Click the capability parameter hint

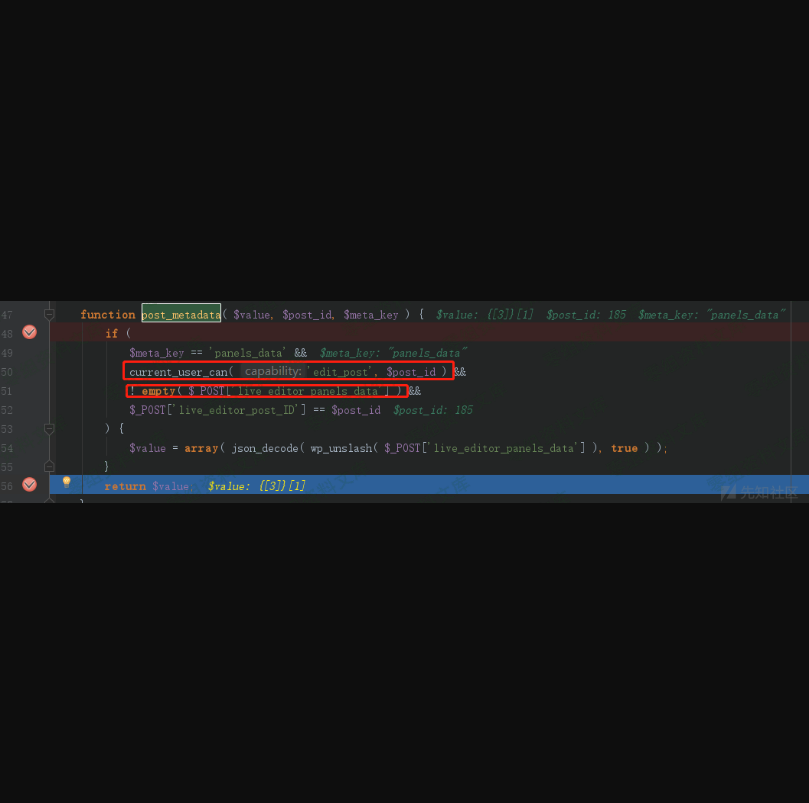pyautogui.click(x=273, y=371)
